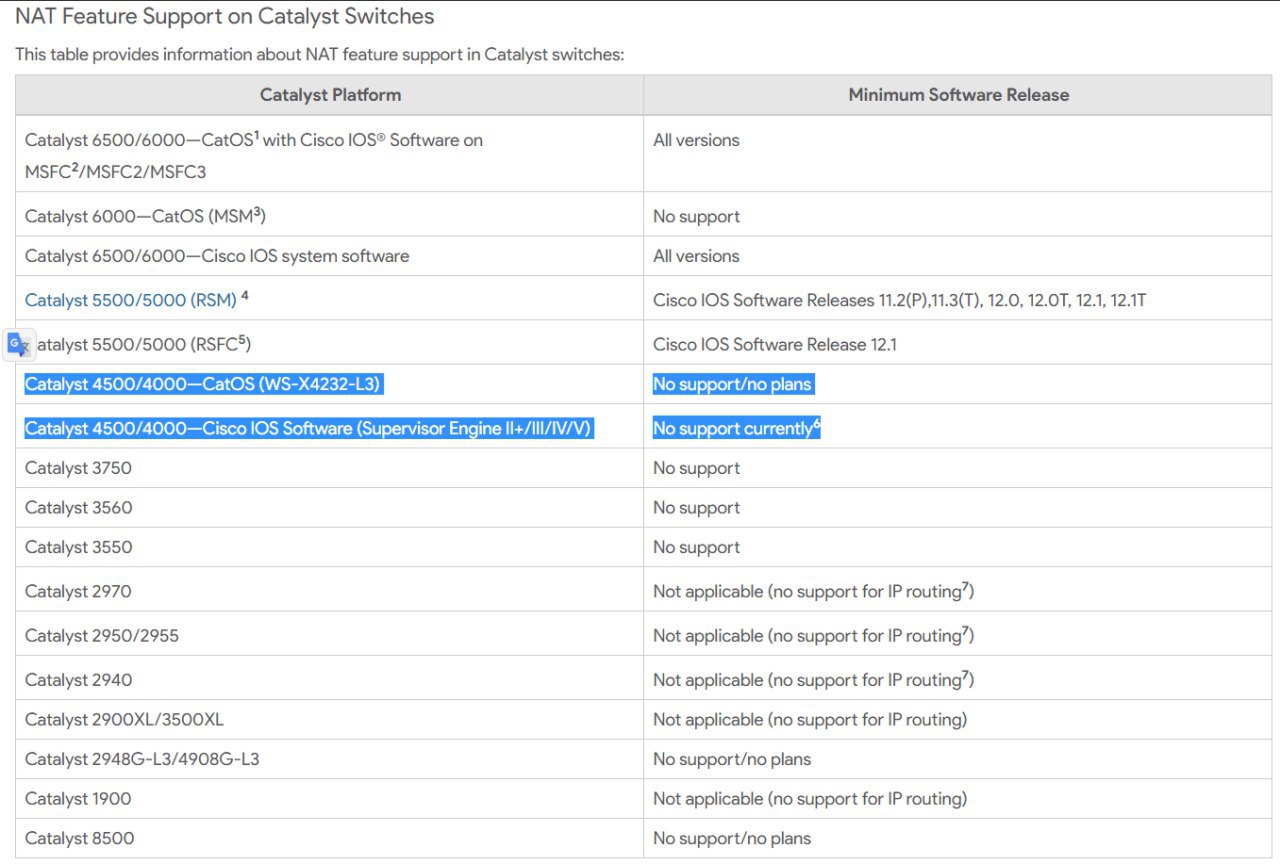Click "No support/no plans" in the Catalyst 8500 row
This screenshot has height=864, width=1280.
pyautogui.click(x=732, y=839)
